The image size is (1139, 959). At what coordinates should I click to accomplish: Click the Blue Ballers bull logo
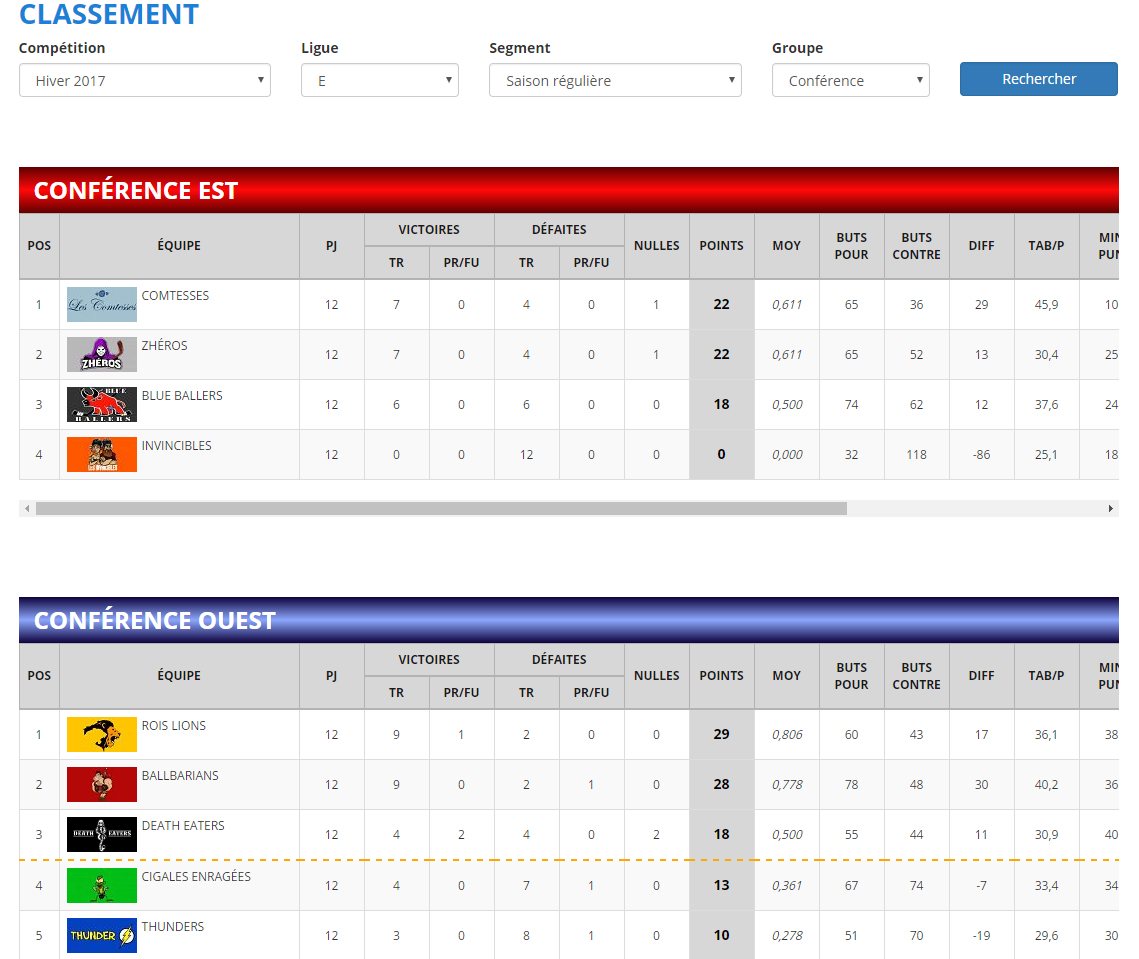point(101,405)
